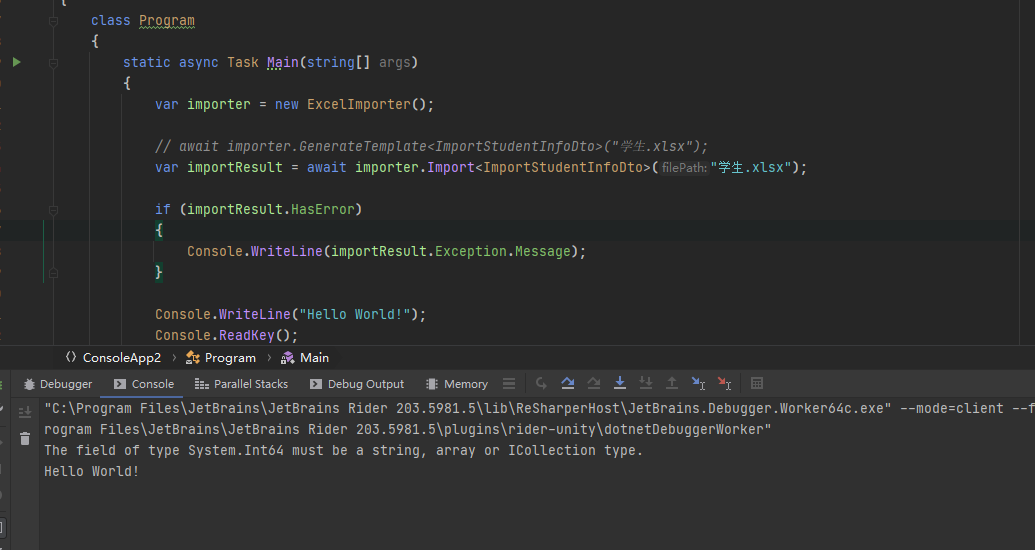Click the Scroll to End console icon
This screenshot has width=1035, height=550.
point(25,412)
